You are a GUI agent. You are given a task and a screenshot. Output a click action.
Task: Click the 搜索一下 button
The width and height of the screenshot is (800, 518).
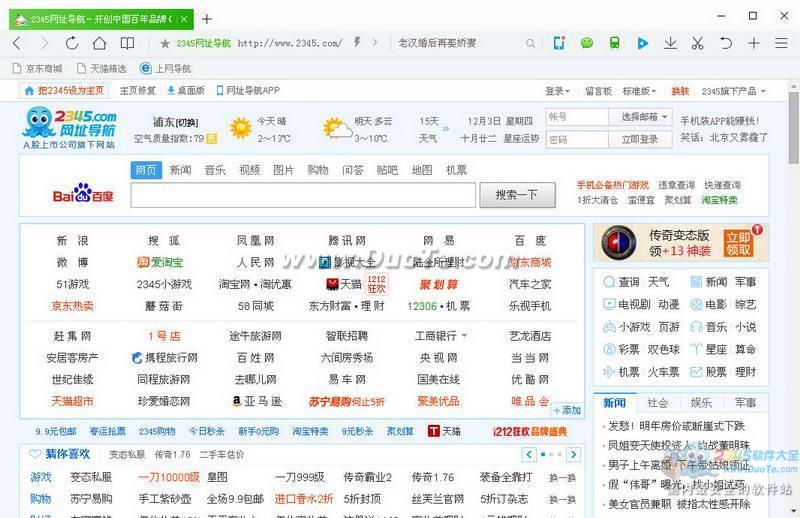517,195
